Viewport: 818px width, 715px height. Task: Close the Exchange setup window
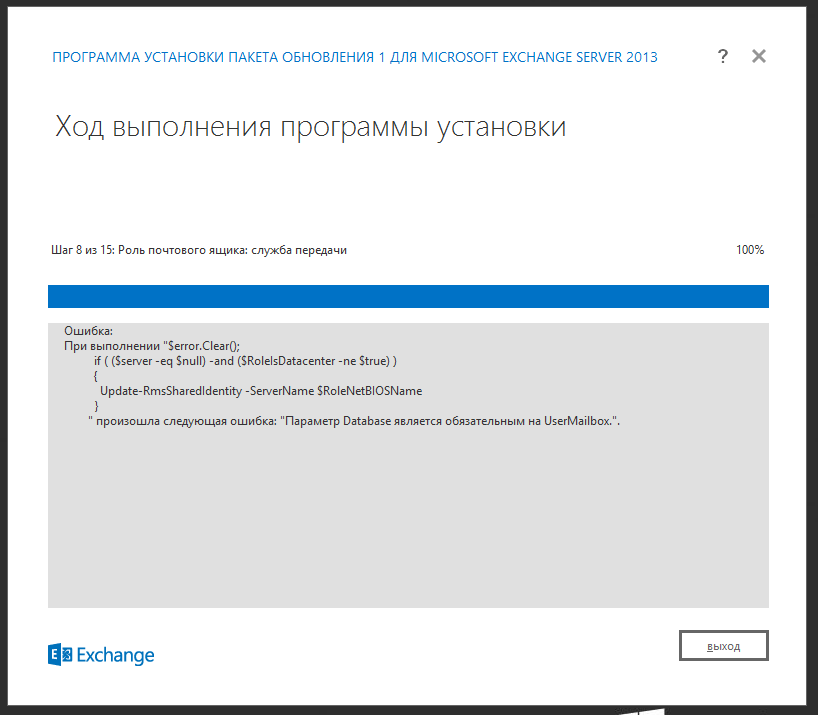coord(759,56)
